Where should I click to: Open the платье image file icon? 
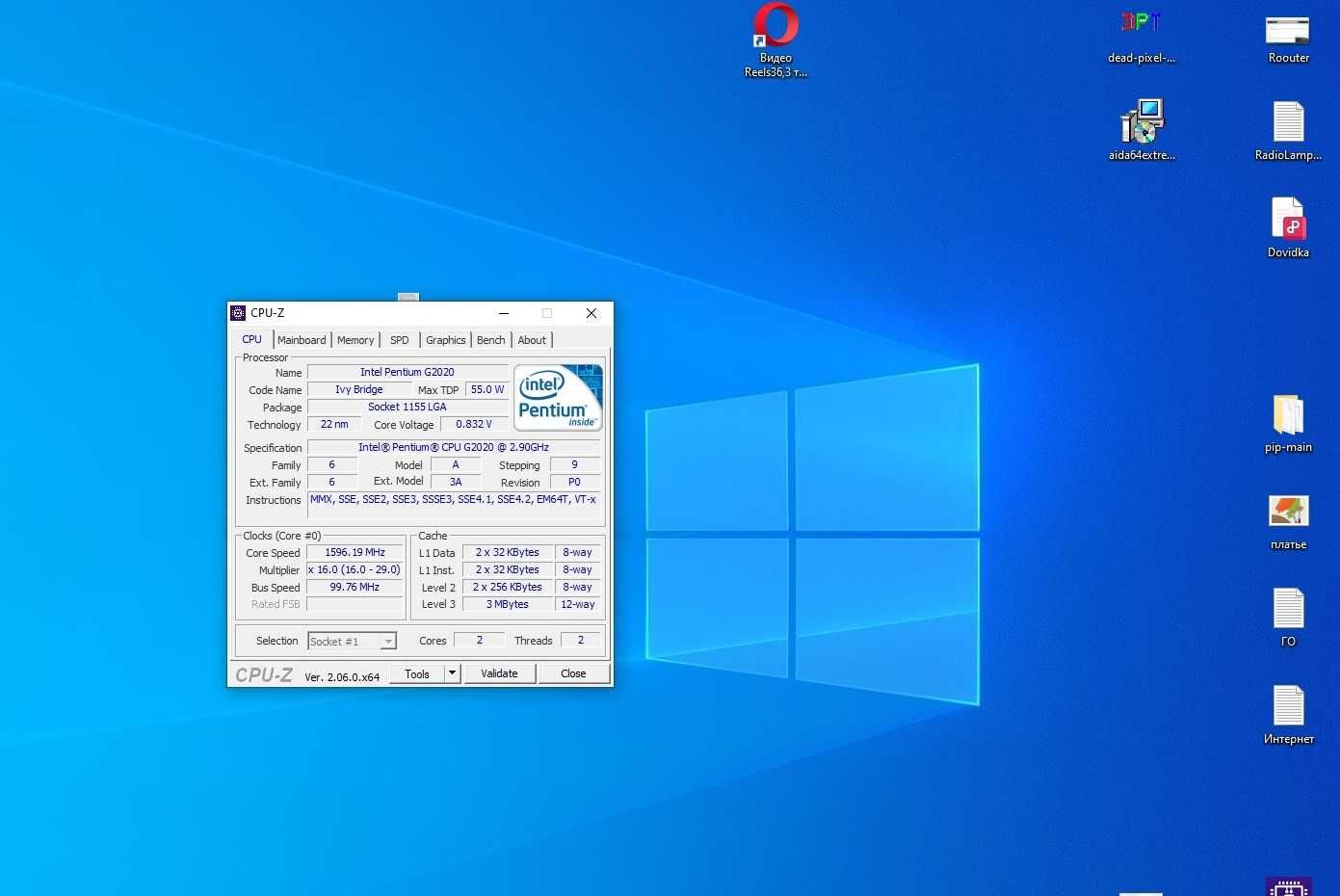click(x=1288, y=512)
